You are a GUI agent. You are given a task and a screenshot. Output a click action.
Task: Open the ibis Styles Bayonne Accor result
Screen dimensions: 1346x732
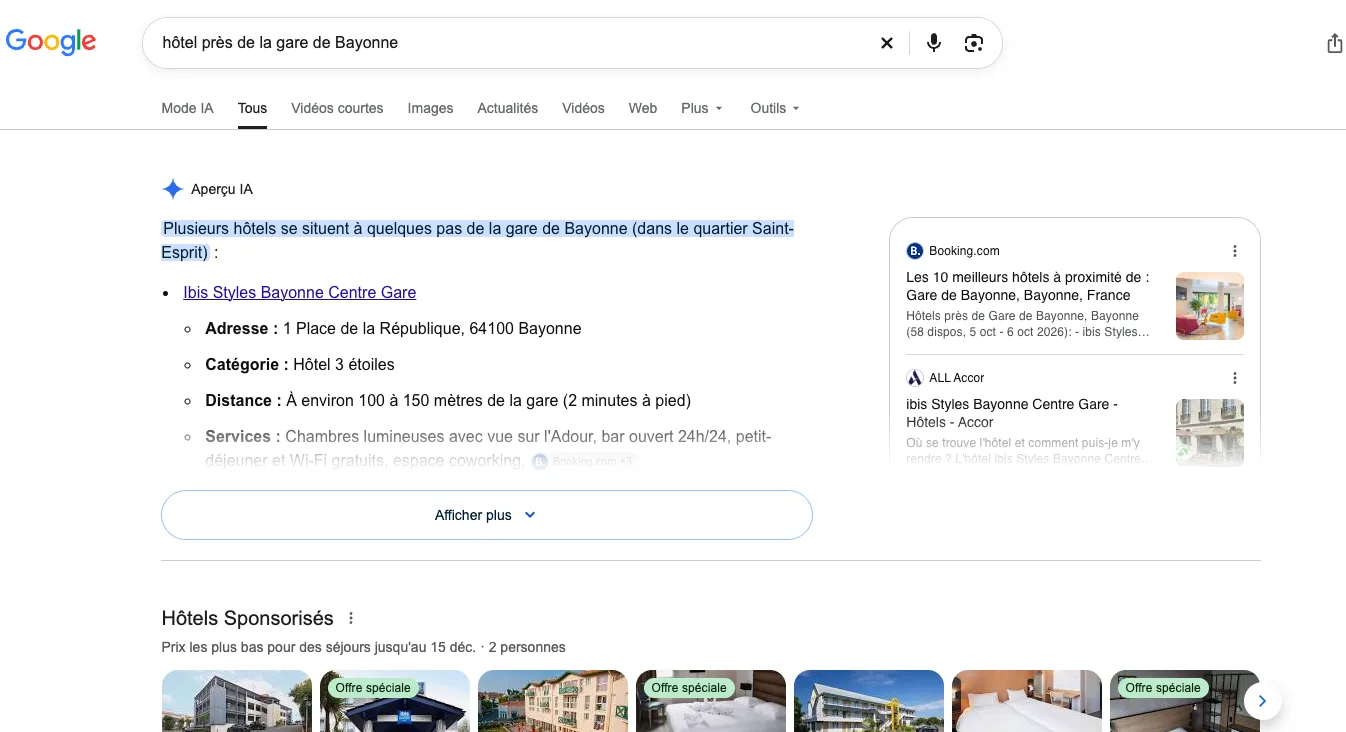click(x=1012, y=413)
